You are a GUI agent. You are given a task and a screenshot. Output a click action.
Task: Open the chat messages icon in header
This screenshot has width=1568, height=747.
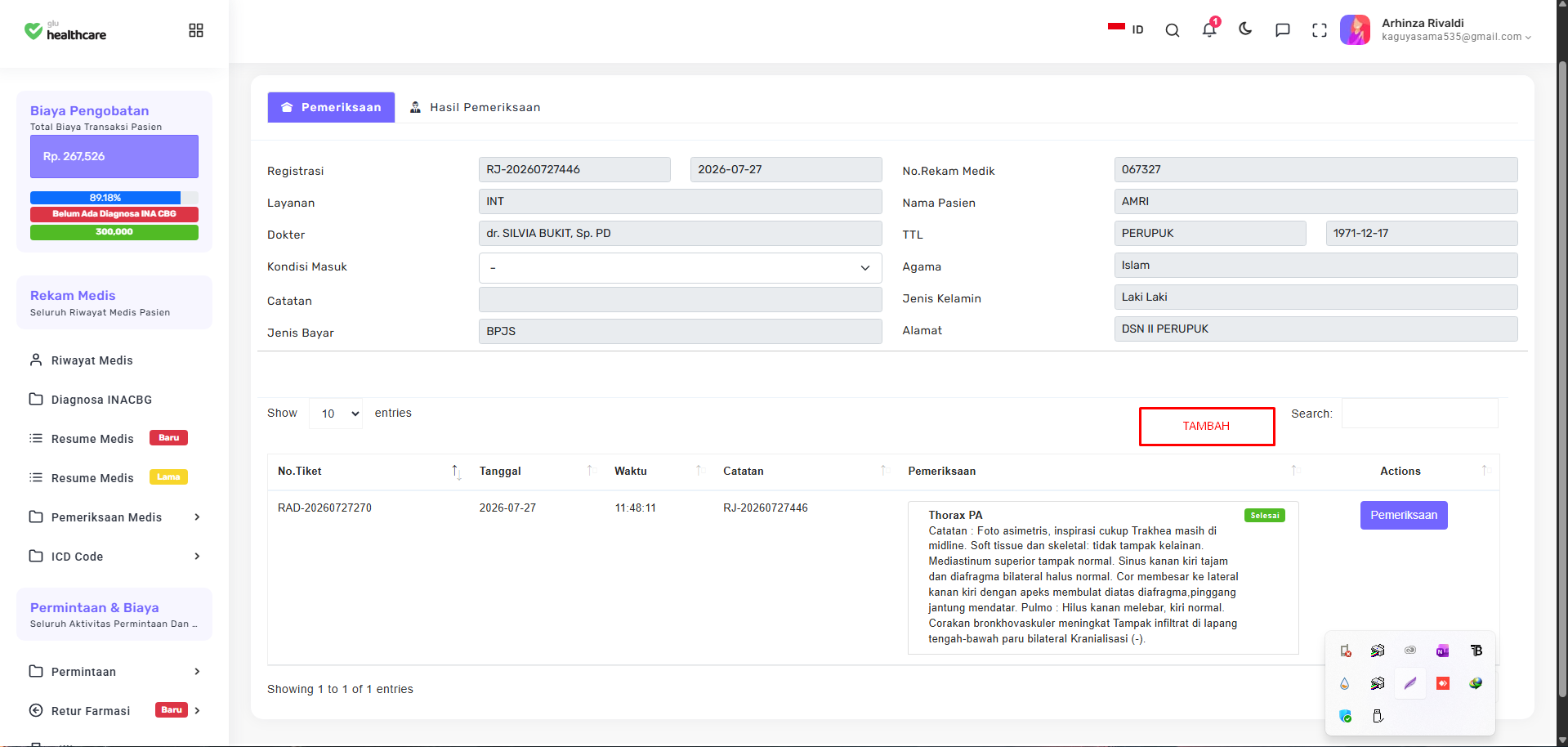[x=1283, y=30]
